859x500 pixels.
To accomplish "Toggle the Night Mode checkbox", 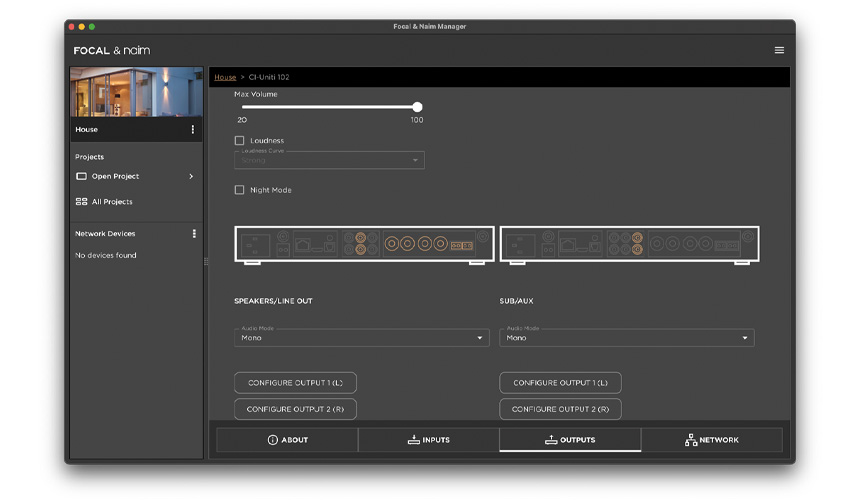I will click(239, 190).
